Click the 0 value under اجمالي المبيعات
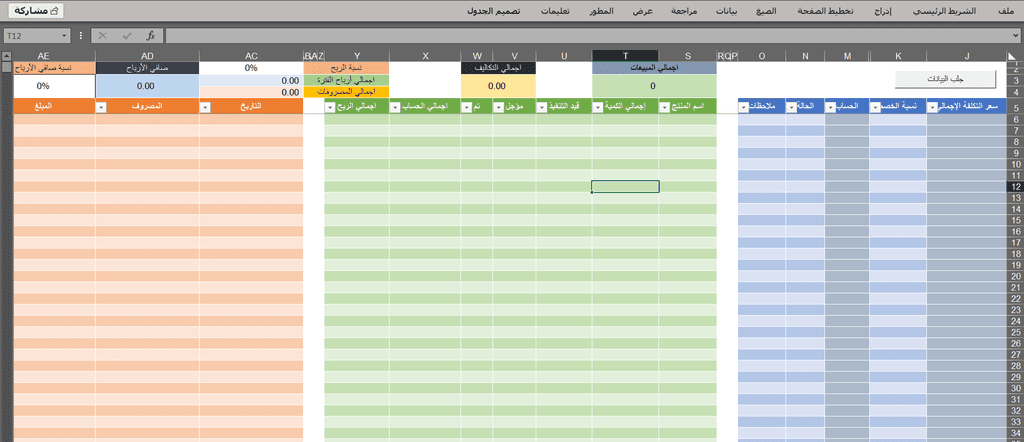The width and height of the screenshot is (1024, 442). point(654,86)
